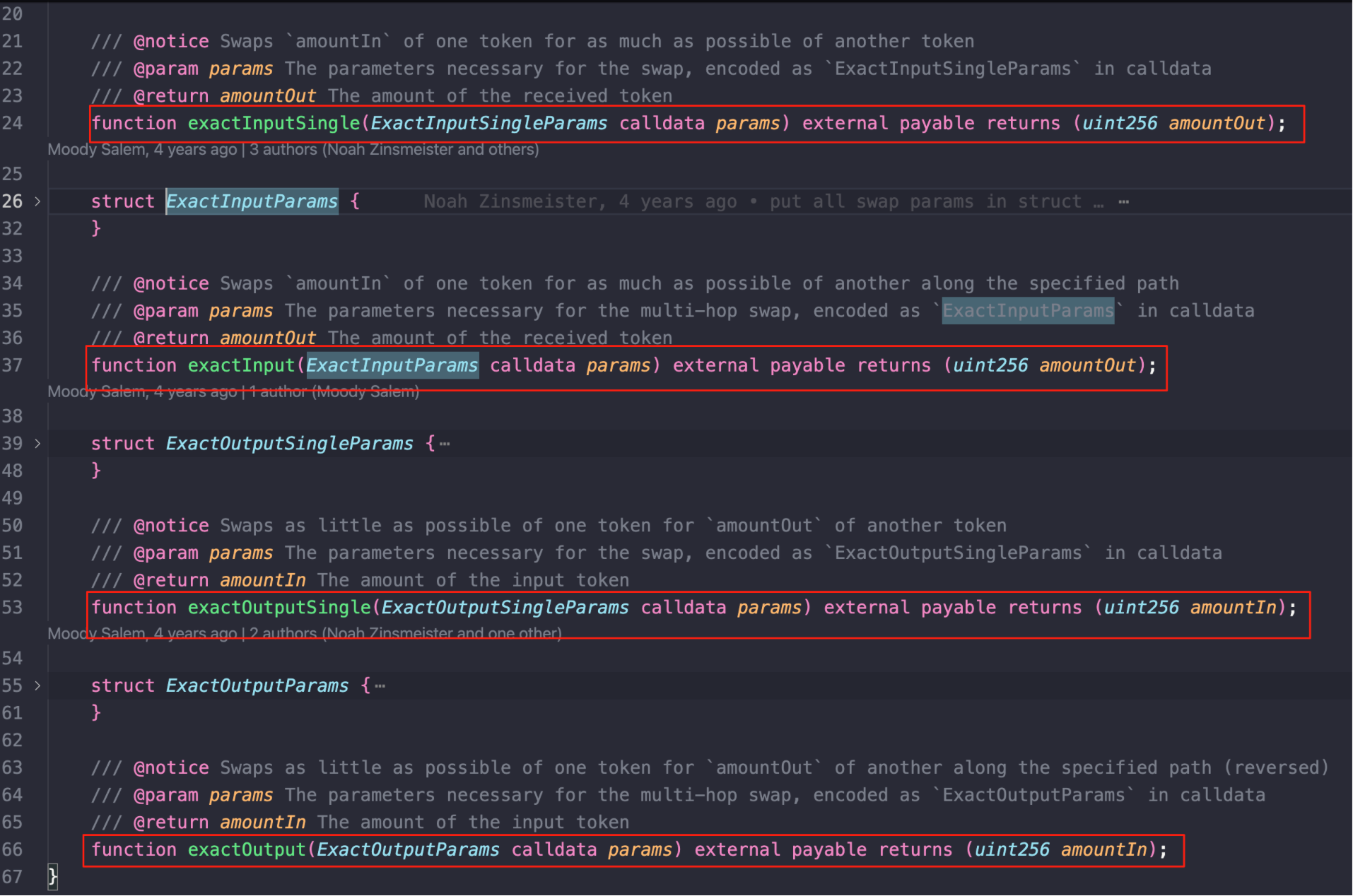The height and width of the screenshot is (896, 1353).
Task: Unfold the ExactOutputParams struct using gutter chevron
Action: pyautogui.click(x=37, y=686)
